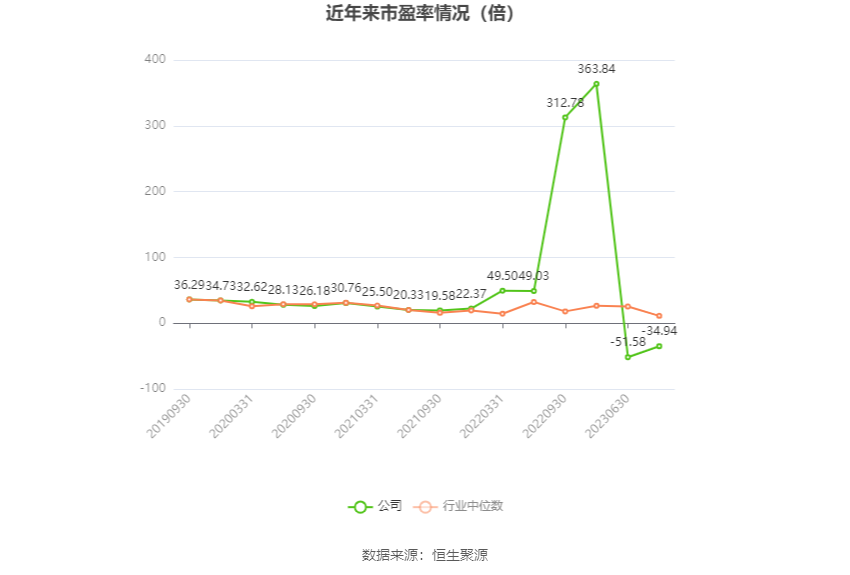Click the 400 y-axis label

154,60
